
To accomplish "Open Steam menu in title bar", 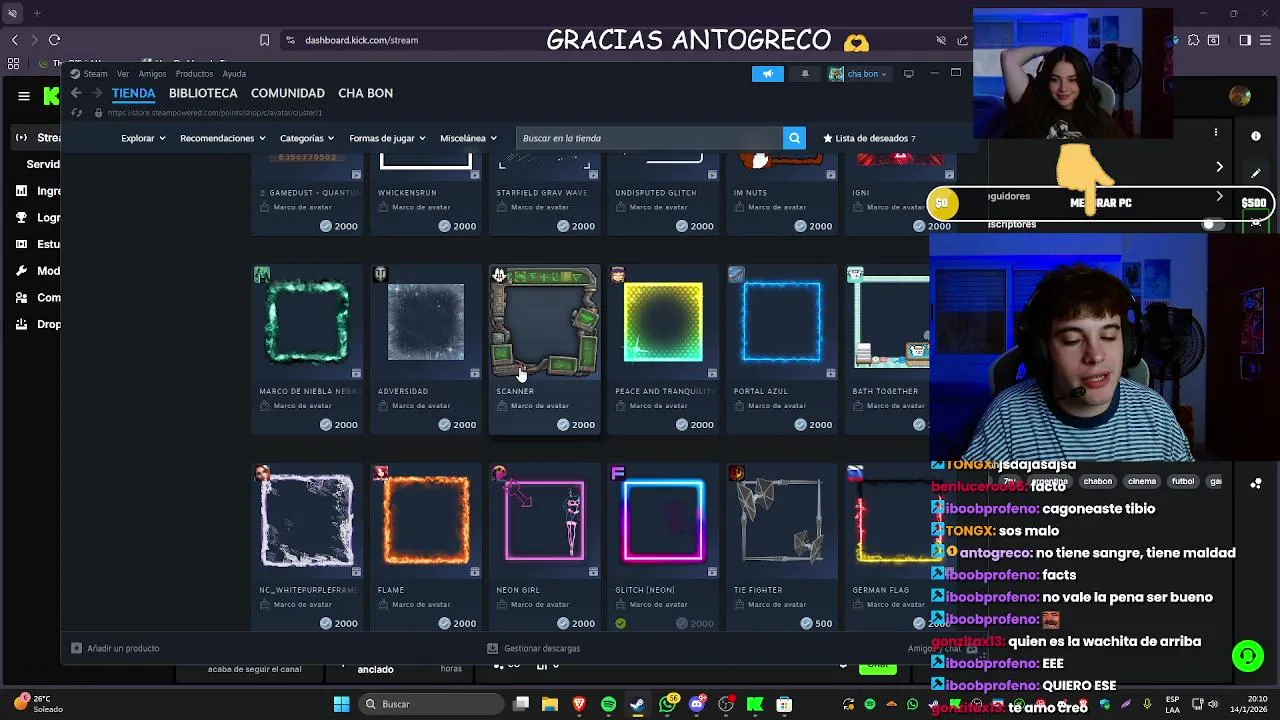I will pyautogui.click(x=89, y=73).
